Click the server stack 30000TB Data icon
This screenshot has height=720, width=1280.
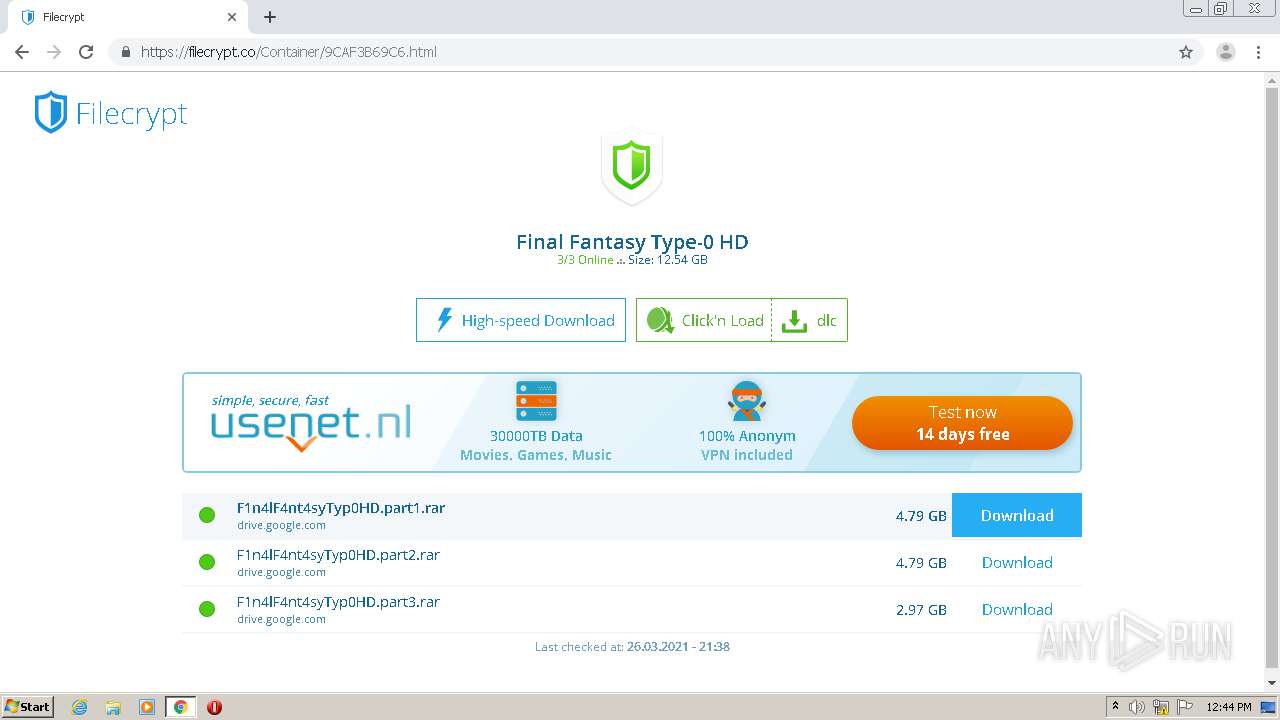pyautogui.click(x=536, y=401)
